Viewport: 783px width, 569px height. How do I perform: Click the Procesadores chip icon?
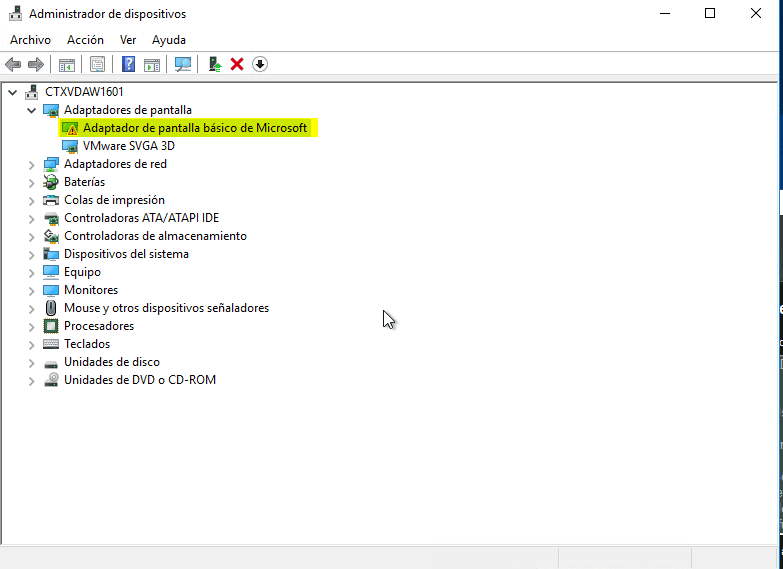pyautogui.click(x=51, y=326)
